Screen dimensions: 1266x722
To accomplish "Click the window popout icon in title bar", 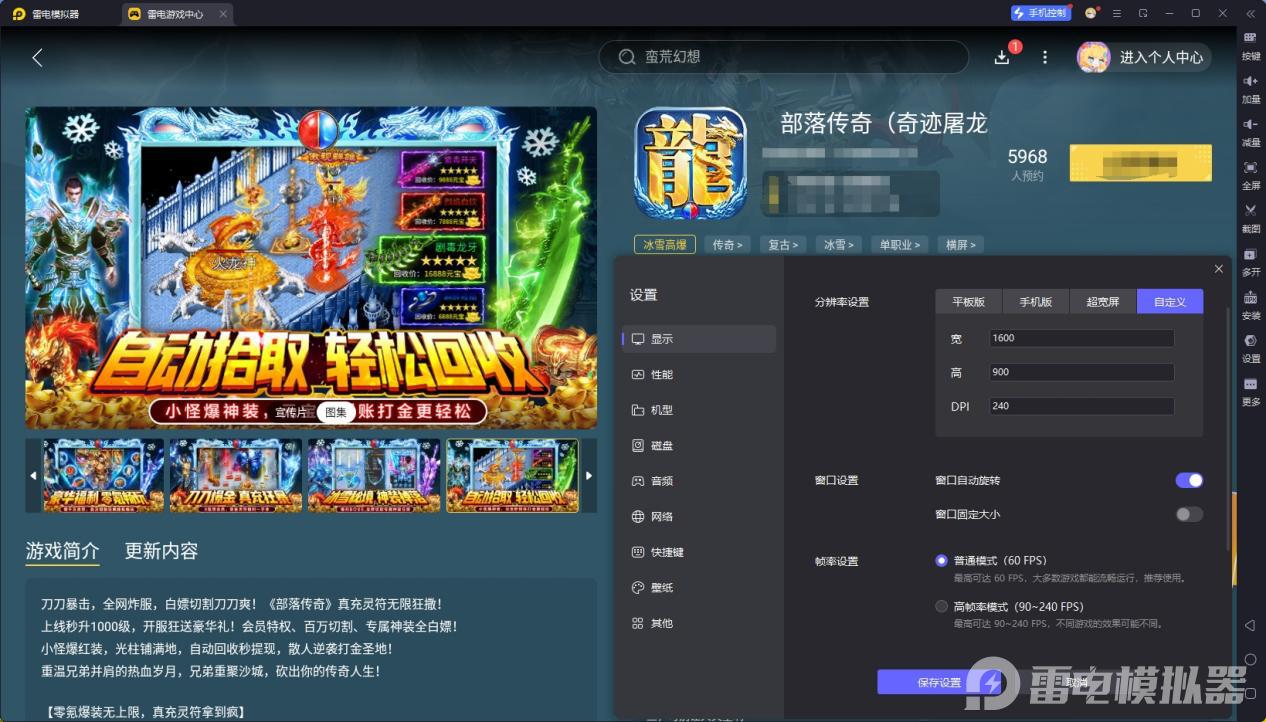I will (x=1143, y=13).
